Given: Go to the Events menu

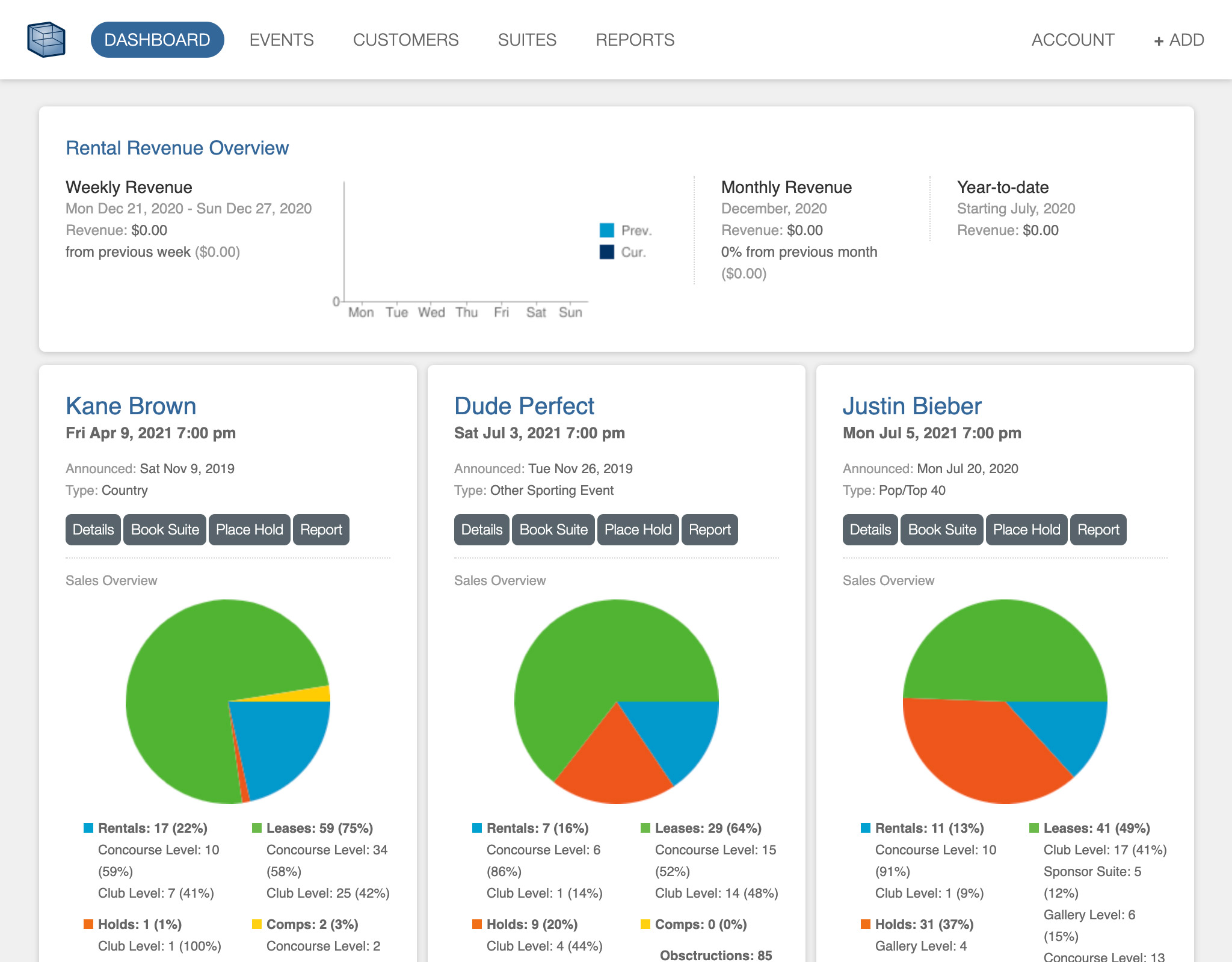Looking at the screenshot, I should click(282, 40).
